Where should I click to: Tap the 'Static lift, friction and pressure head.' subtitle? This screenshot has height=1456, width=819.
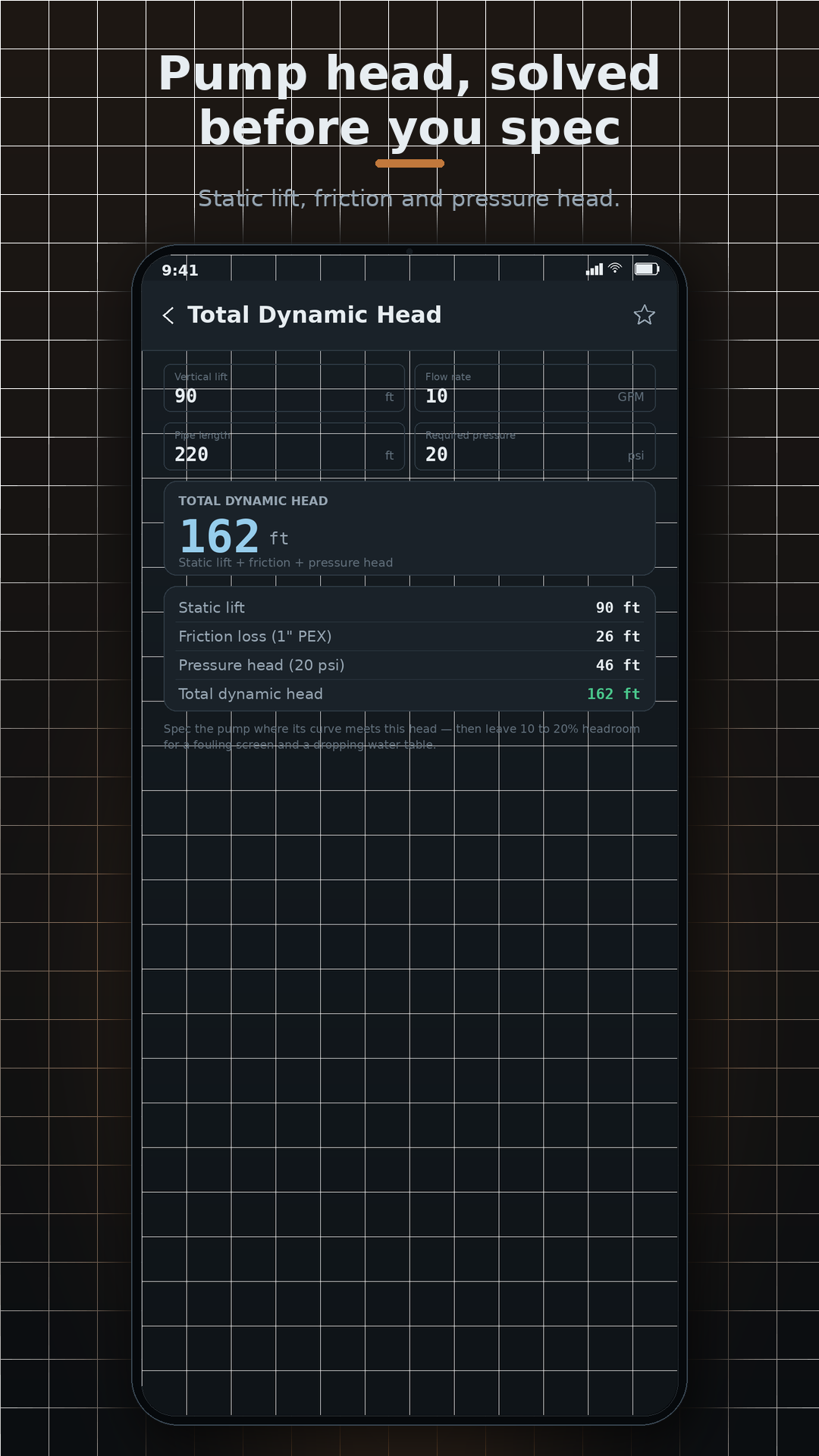coord(409,199)
